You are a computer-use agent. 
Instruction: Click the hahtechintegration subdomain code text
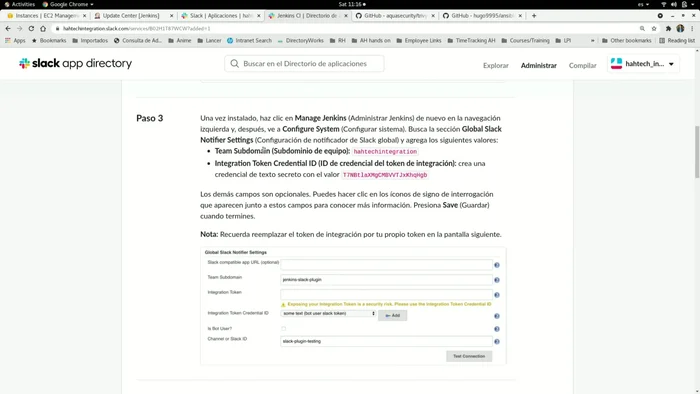385,152
